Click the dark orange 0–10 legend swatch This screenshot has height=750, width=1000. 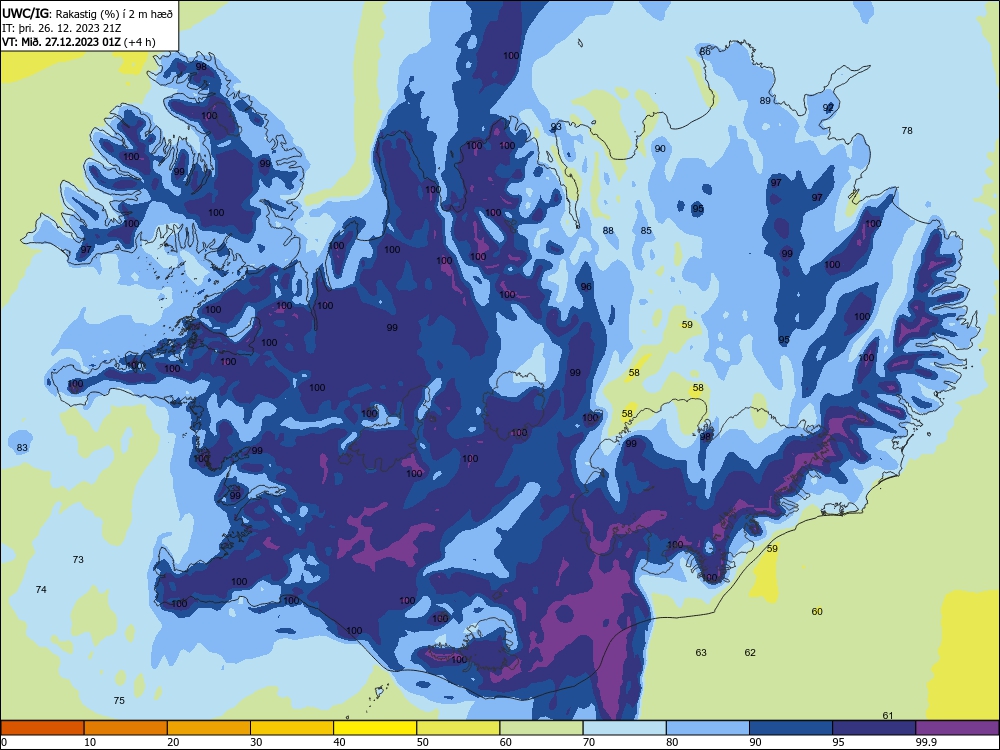(x=42, y=728)
